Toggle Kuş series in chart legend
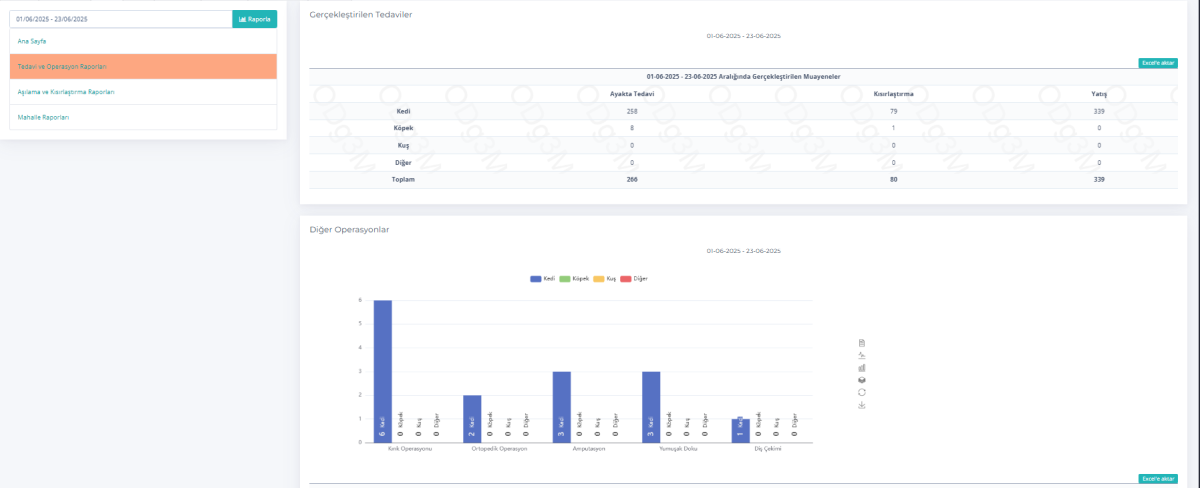The width and height of the screenshot is (1200, 488). click(x=605, y=278)
